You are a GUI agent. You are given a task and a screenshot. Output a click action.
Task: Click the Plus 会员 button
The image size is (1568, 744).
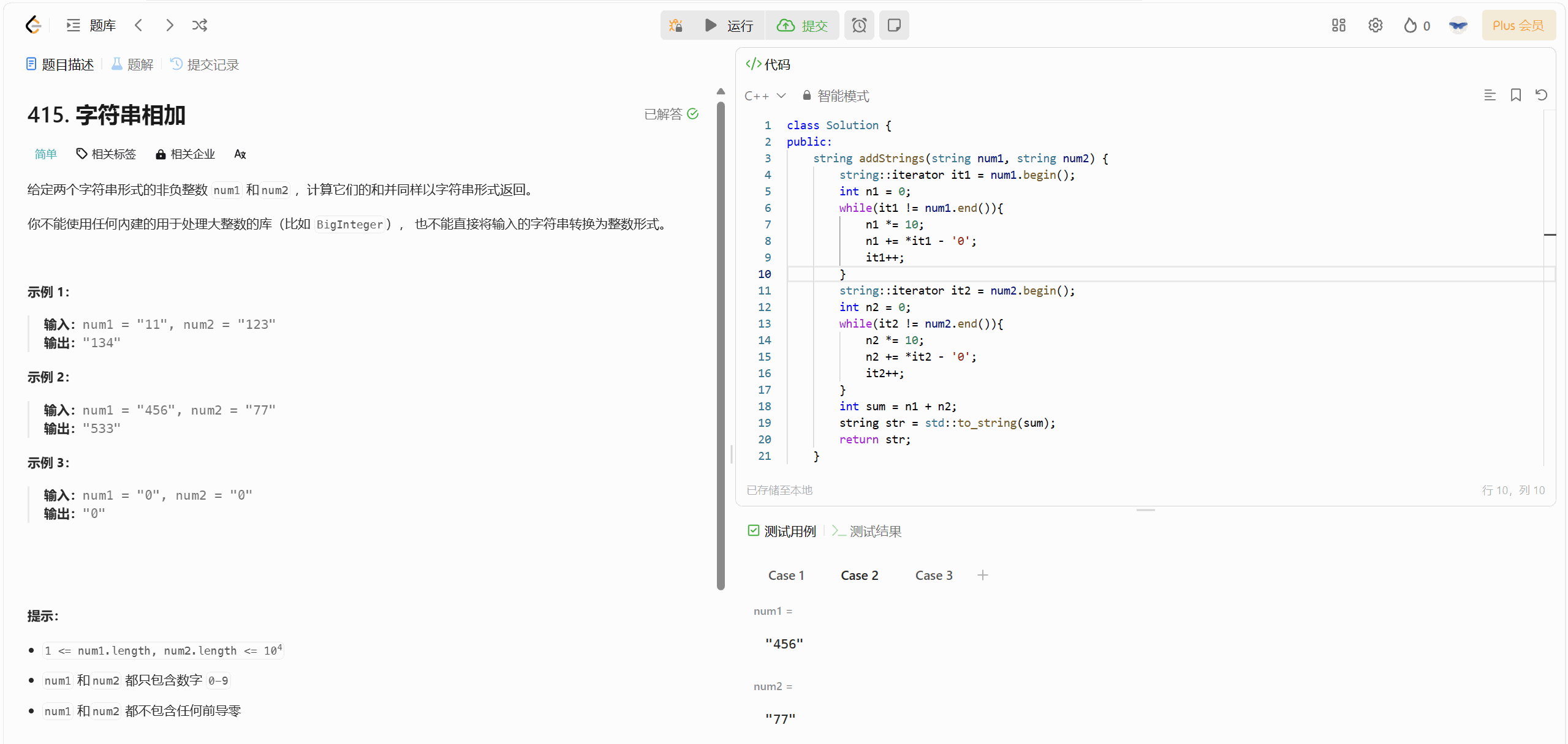click(x=1518, y=25)
